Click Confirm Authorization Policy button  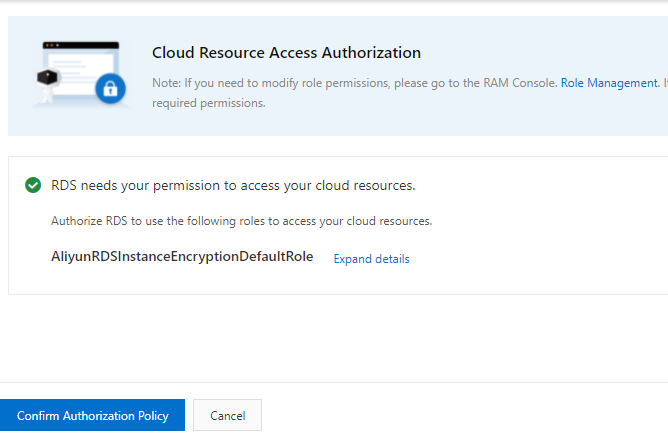coord(92,415)
